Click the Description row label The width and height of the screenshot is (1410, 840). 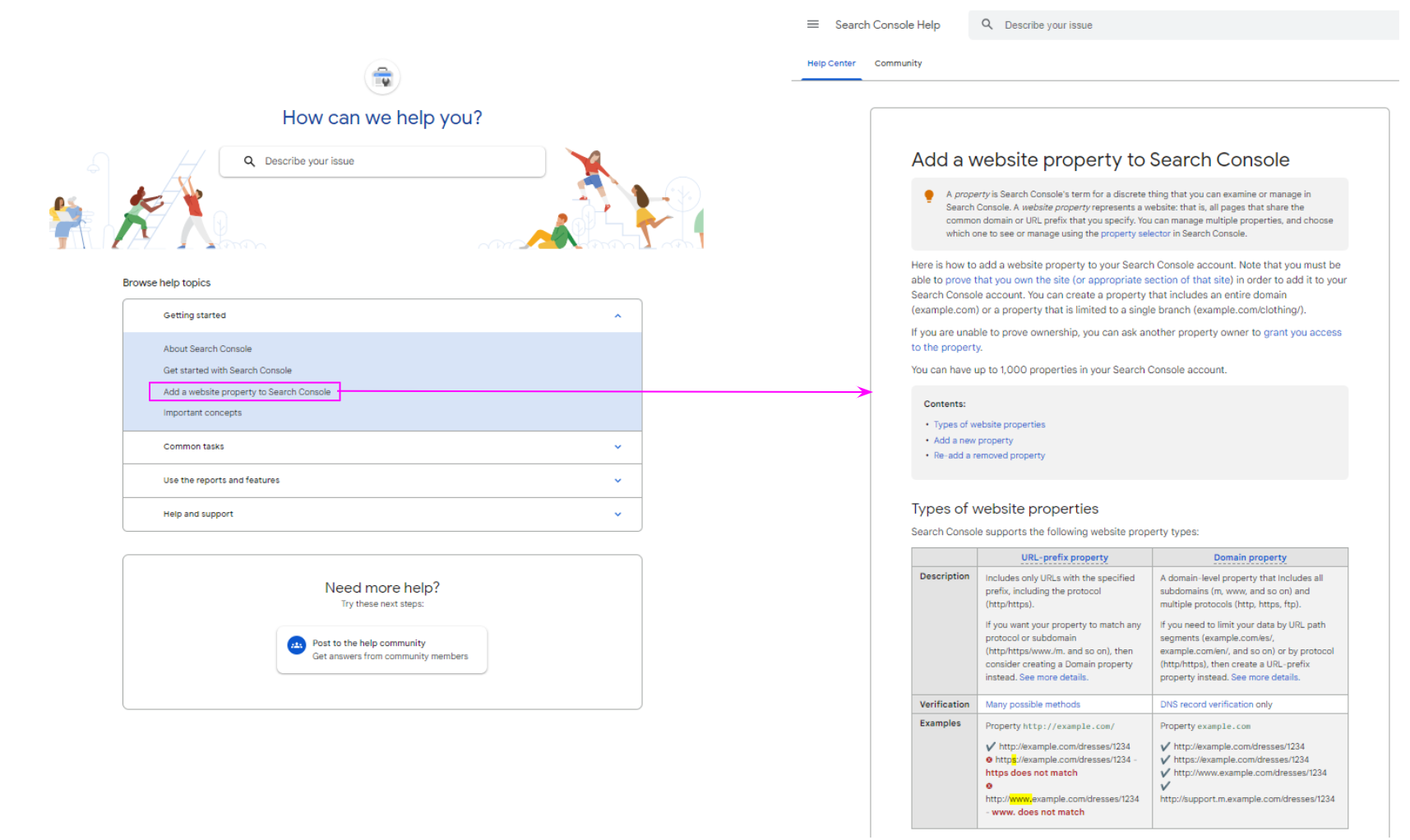point(944,576)
